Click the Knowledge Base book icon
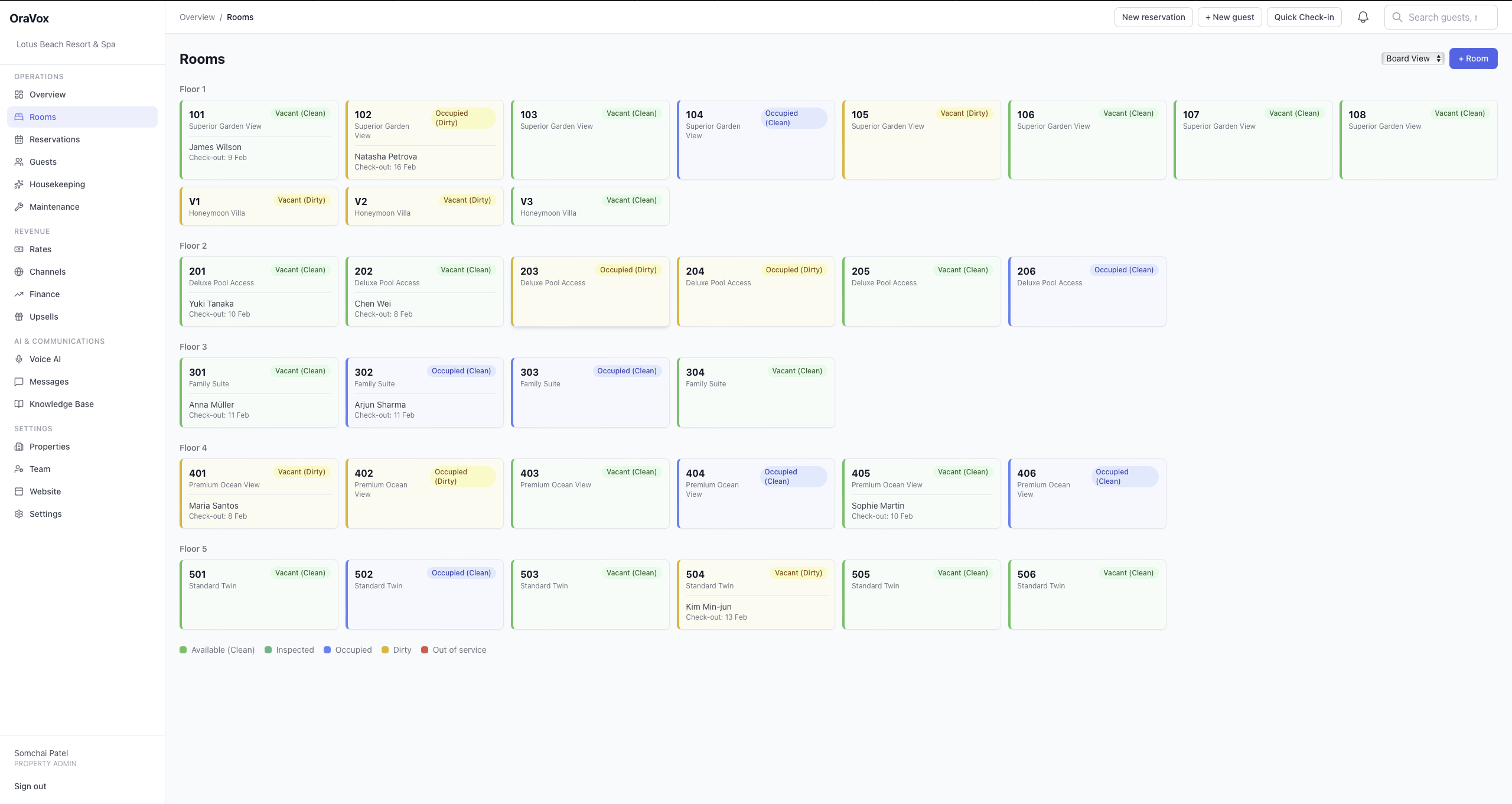Viewport: 1512px width, 804px height. point(18,403)
